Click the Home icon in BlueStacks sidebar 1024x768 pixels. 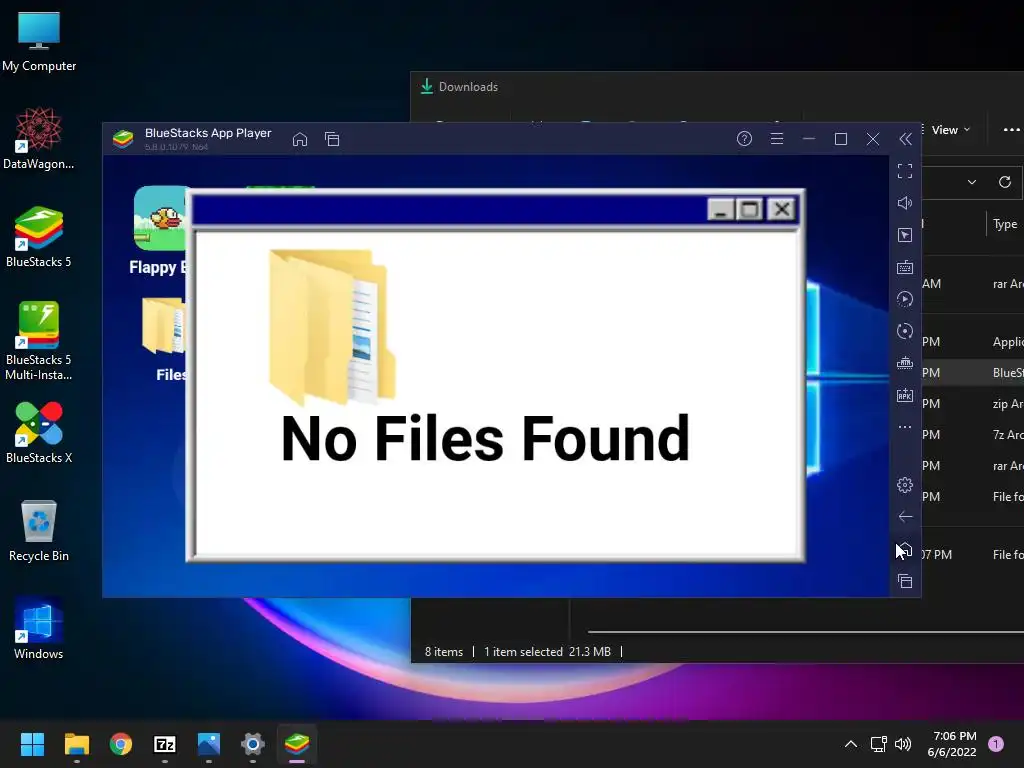[x=905, y=549]
